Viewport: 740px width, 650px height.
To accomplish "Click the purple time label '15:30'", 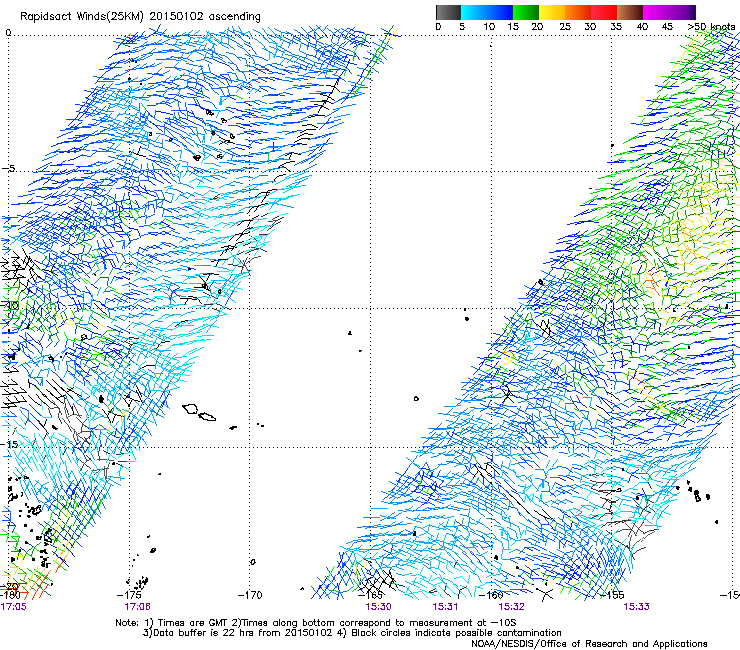I will (x=378, y=607).
